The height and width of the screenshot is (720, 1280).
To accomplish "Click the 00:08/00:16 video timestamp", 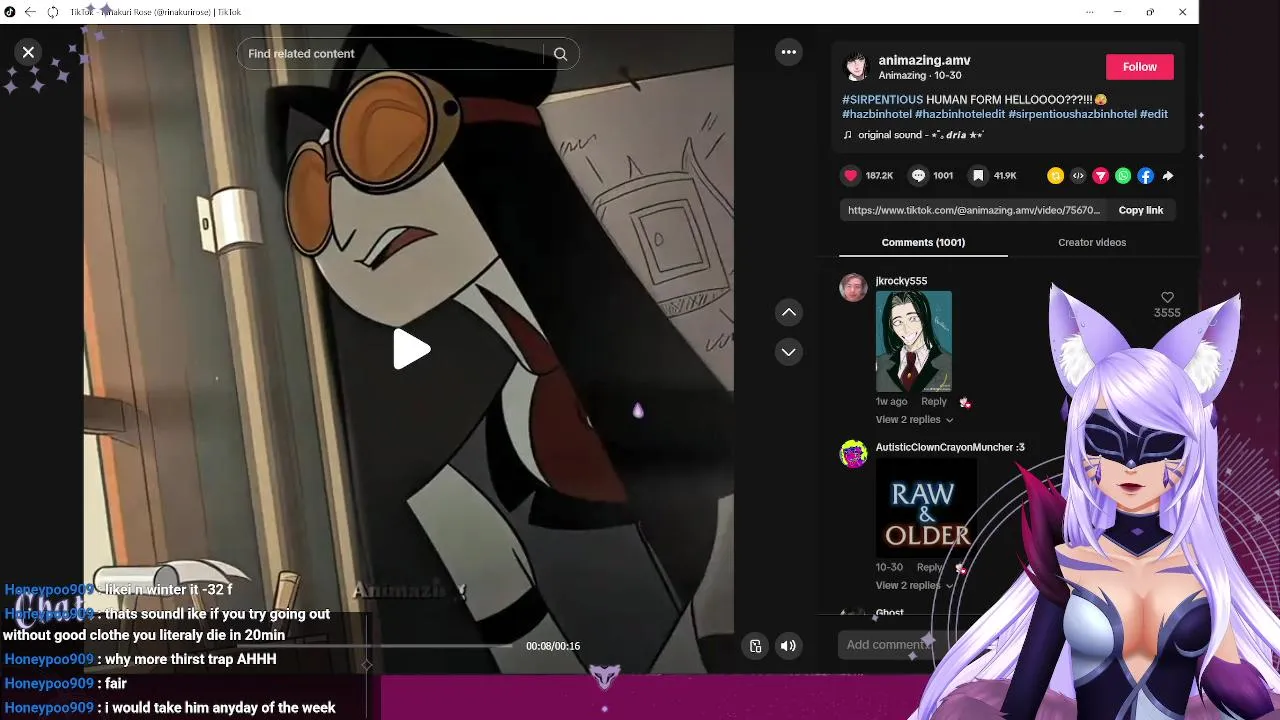I will click(x=553, y=646).
